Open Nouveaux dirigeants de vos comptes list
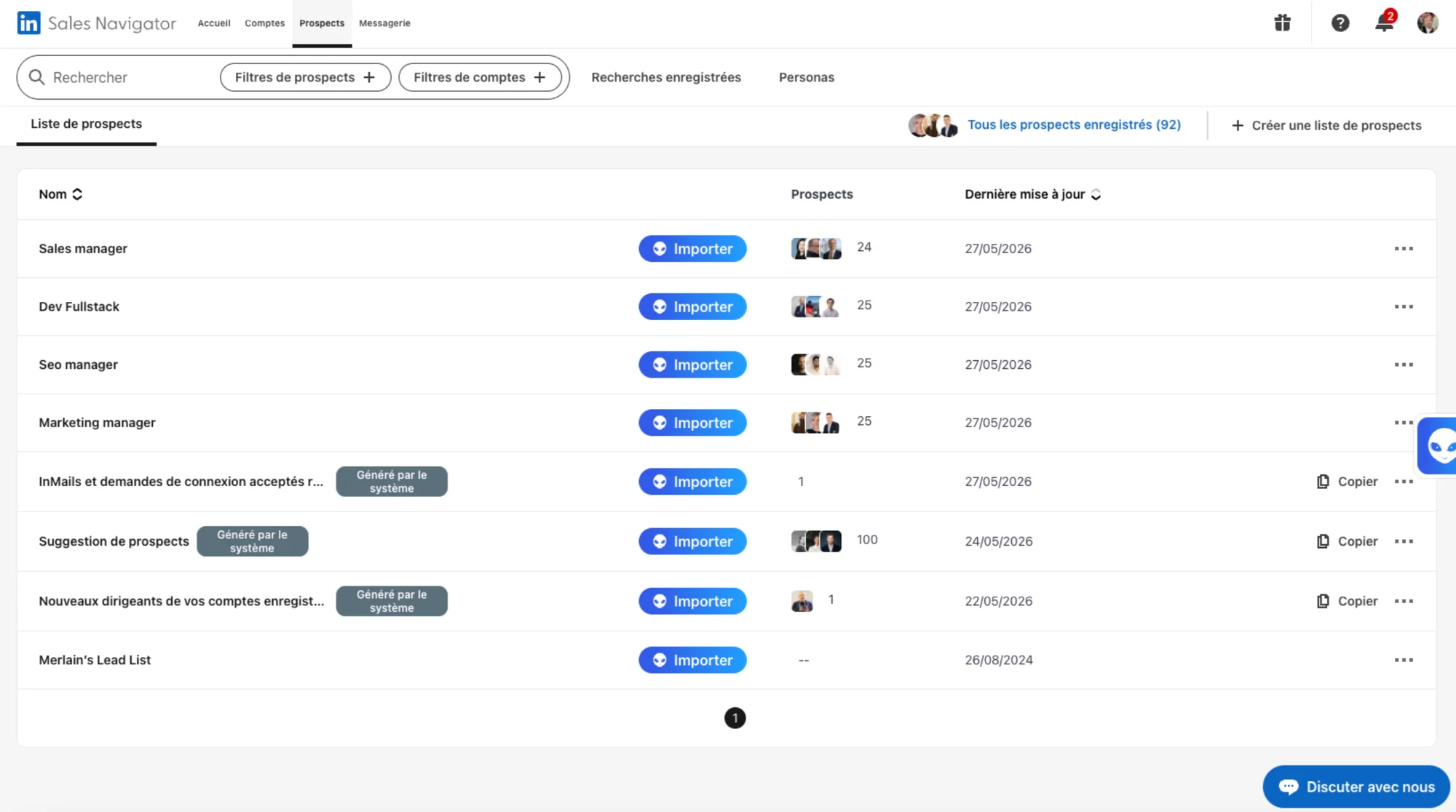 [181, 601]
